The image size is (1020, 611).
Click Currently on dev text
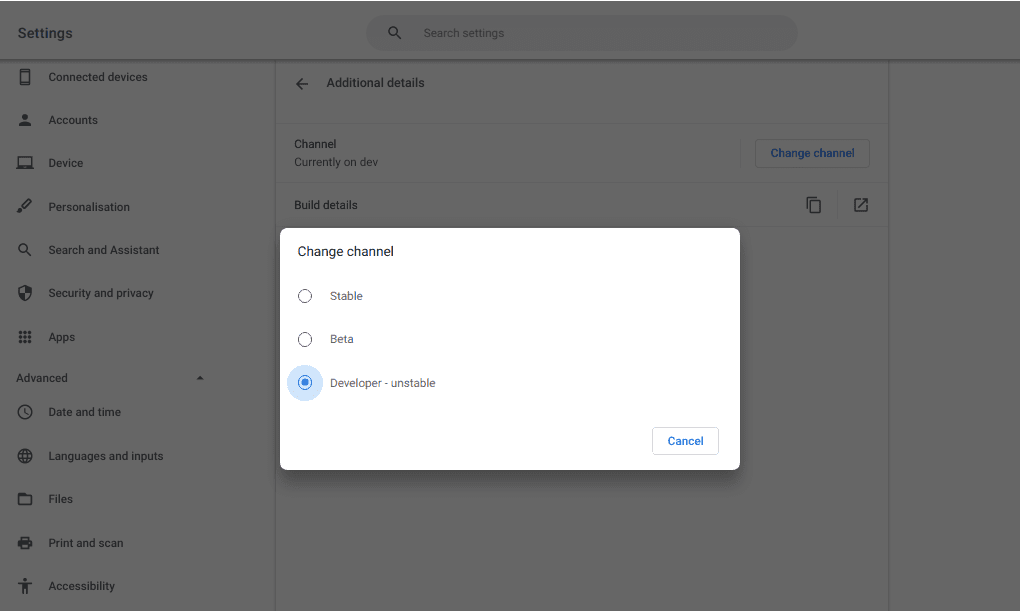[336, 162]
